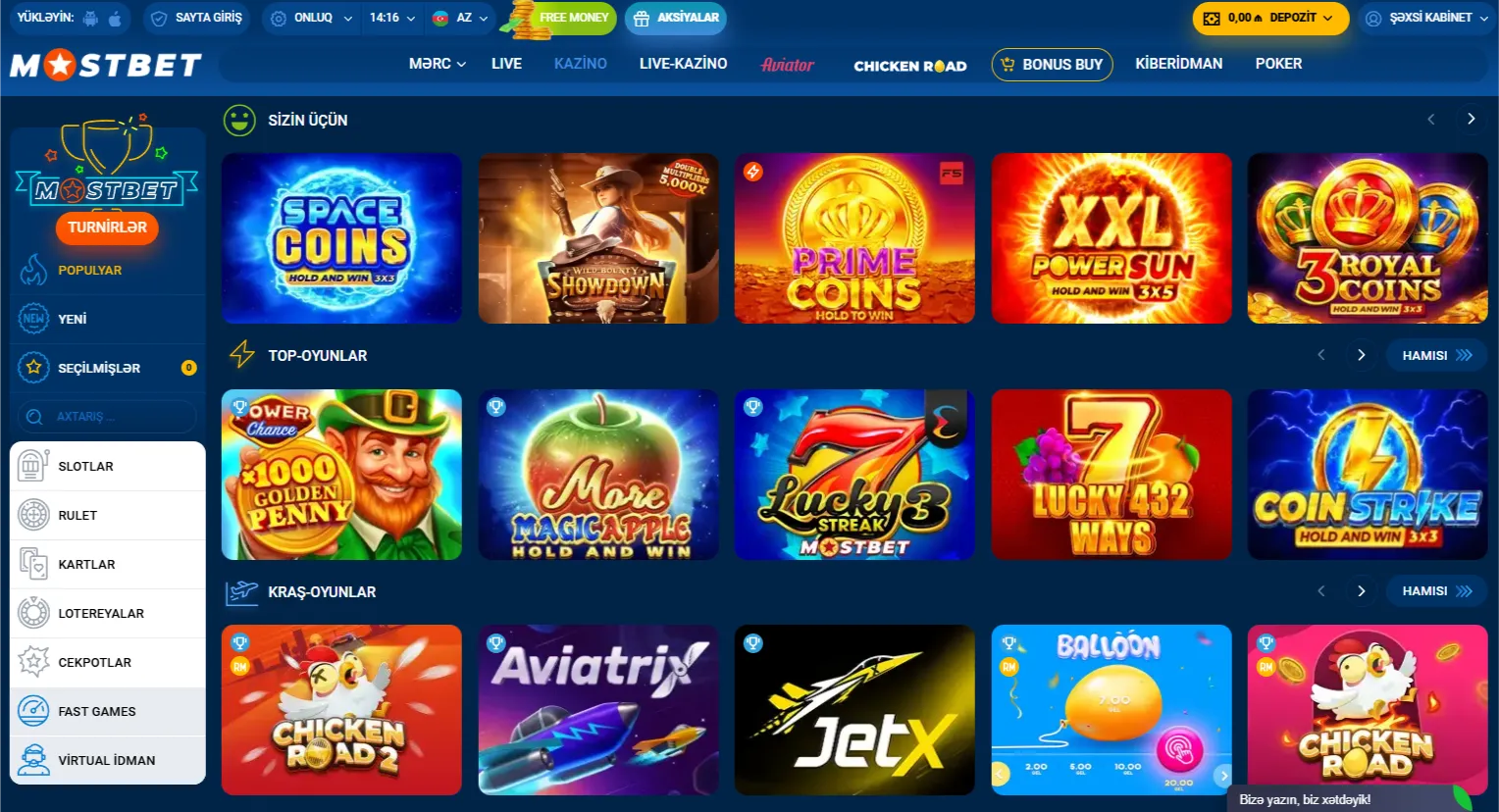
Task: Open the Cekpotlar star badge icon
Action: click(33, 662)
